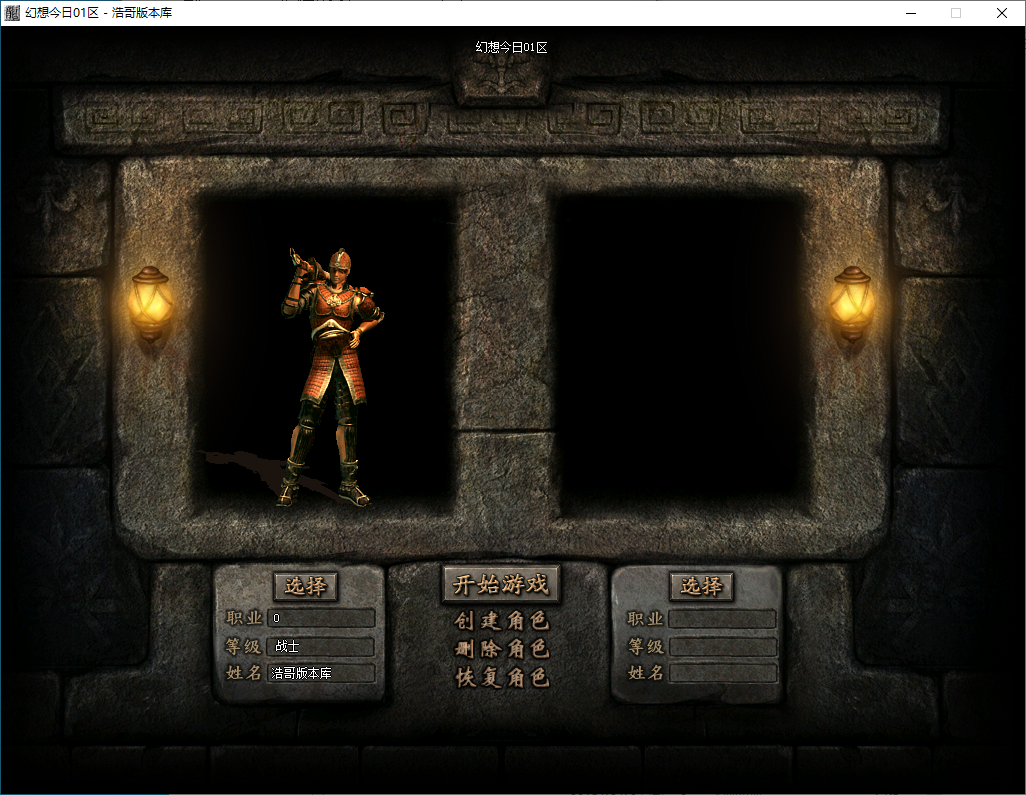Click 恢复角色 to restore a character
This screenshot has height=795, width=1026.
pos(502,677)
